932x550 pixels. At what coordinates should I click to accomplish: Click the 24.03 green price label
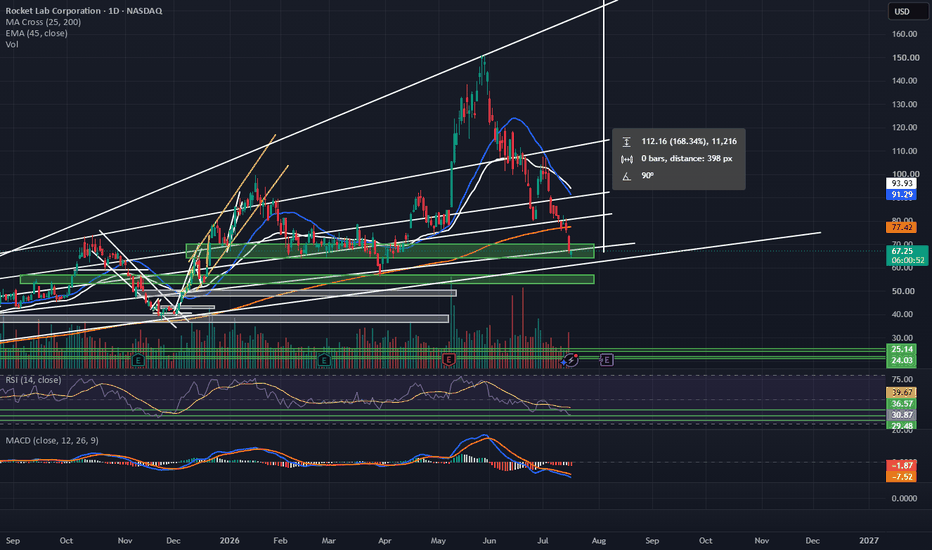click(x=901, y=360)
